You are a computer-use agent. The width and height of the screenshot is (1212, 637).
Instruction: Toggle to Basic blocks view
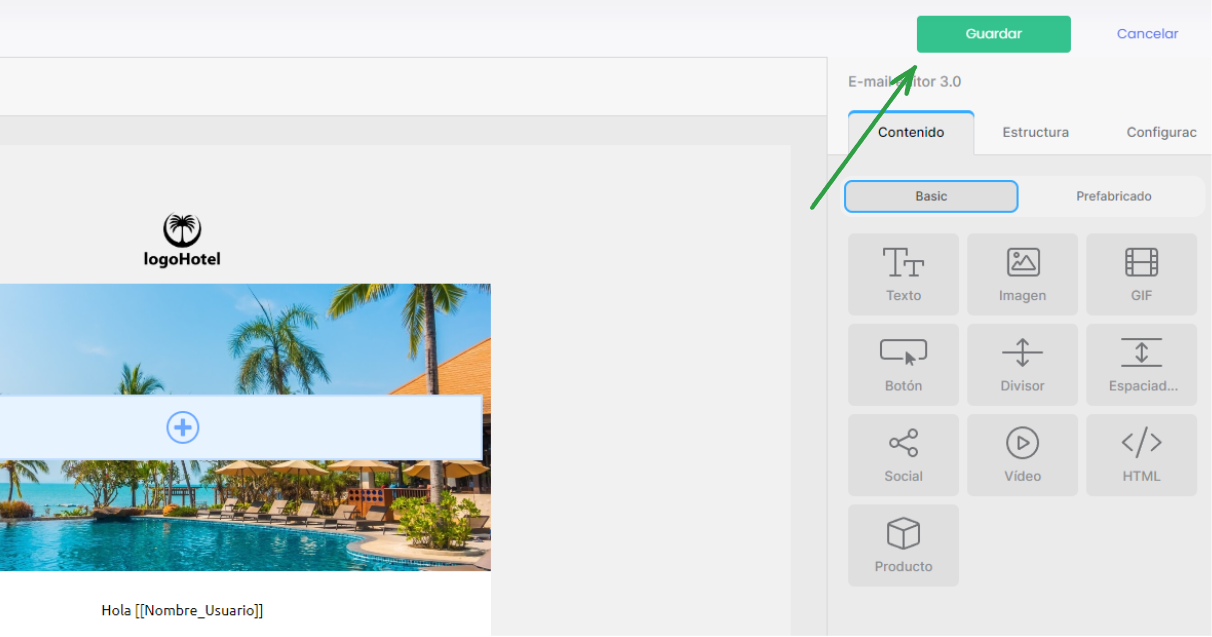point(931,196)
